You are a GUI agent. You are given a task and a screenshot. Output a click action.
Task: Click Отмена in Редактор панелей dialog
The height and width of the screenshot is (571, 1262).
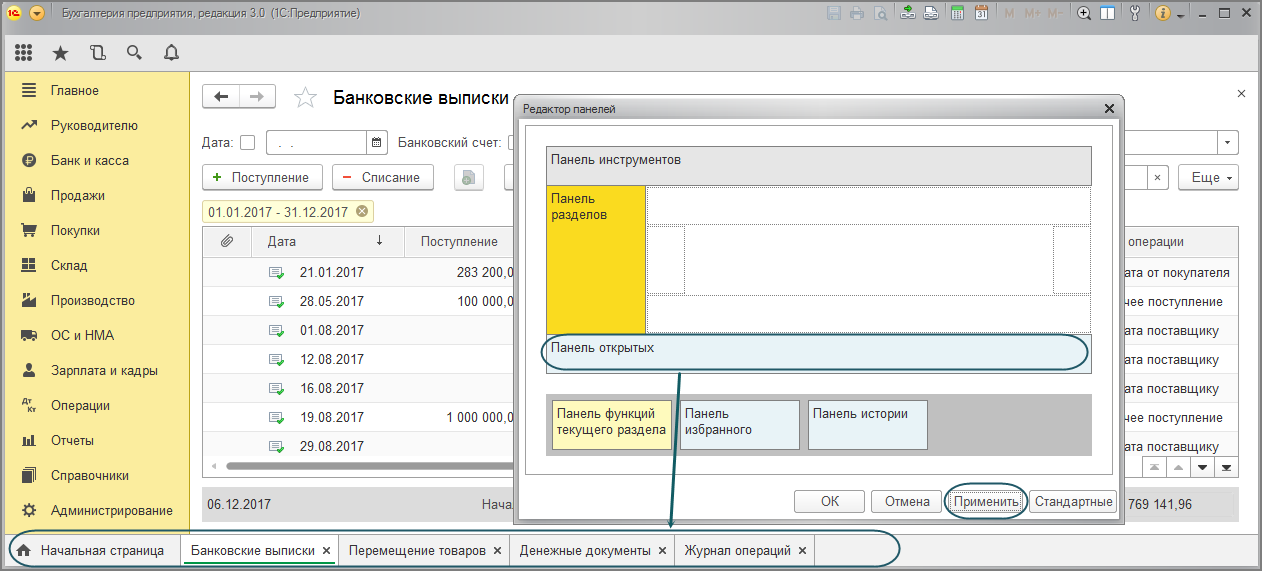[x=907, y=502]
